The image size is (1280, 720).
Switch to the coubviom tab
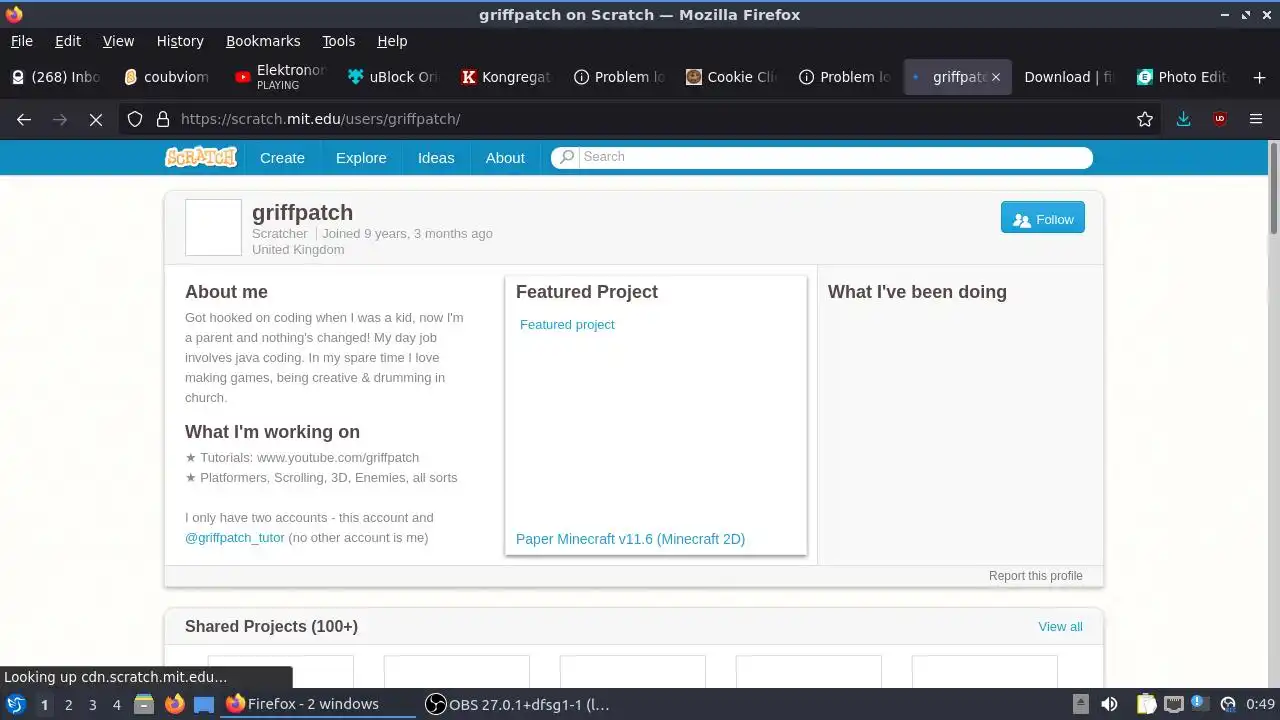click(x=168, y=77)
